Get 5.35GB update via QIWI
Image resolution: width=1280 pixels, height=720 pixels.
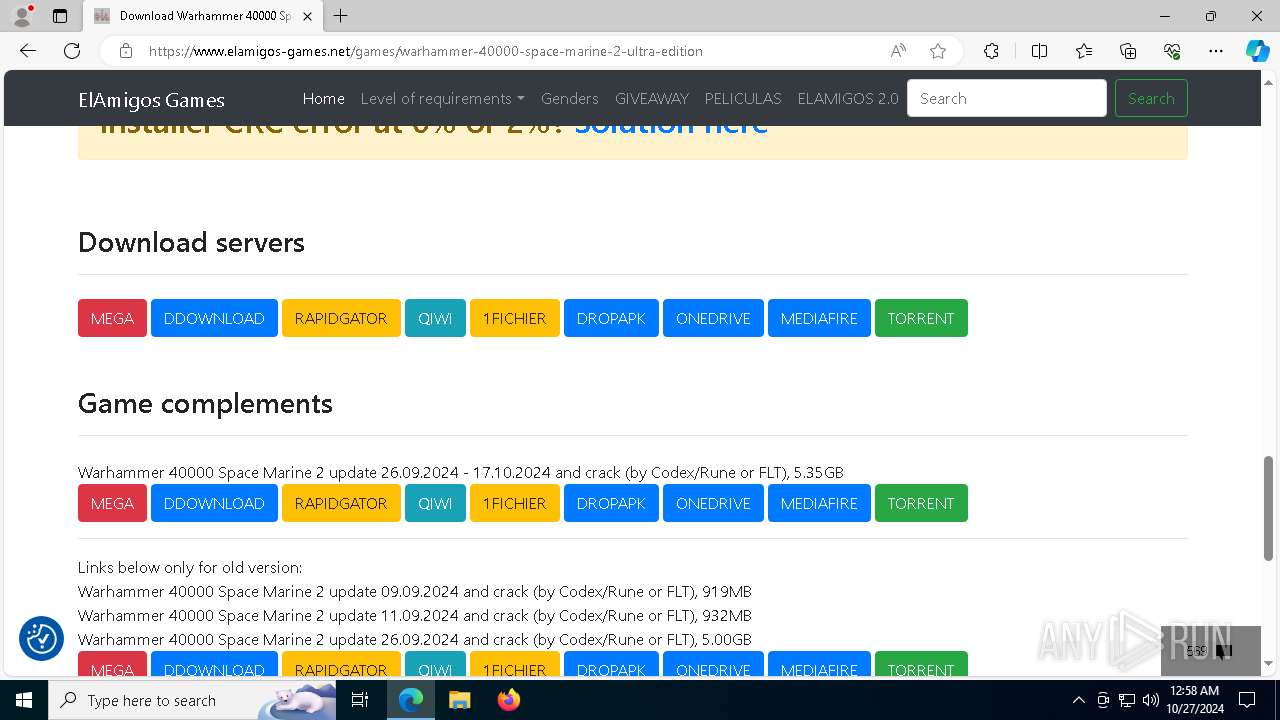point(435,503)
